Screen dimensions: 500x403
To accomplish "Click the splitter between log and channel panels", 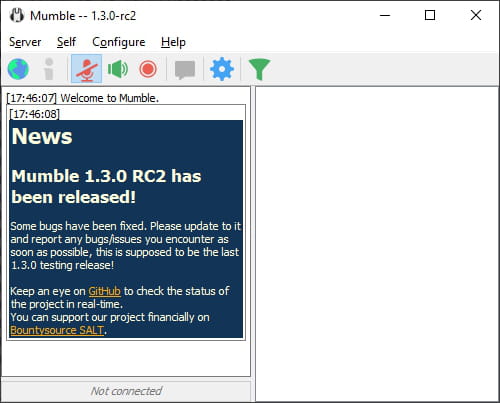I will click(x=253, y=244).
